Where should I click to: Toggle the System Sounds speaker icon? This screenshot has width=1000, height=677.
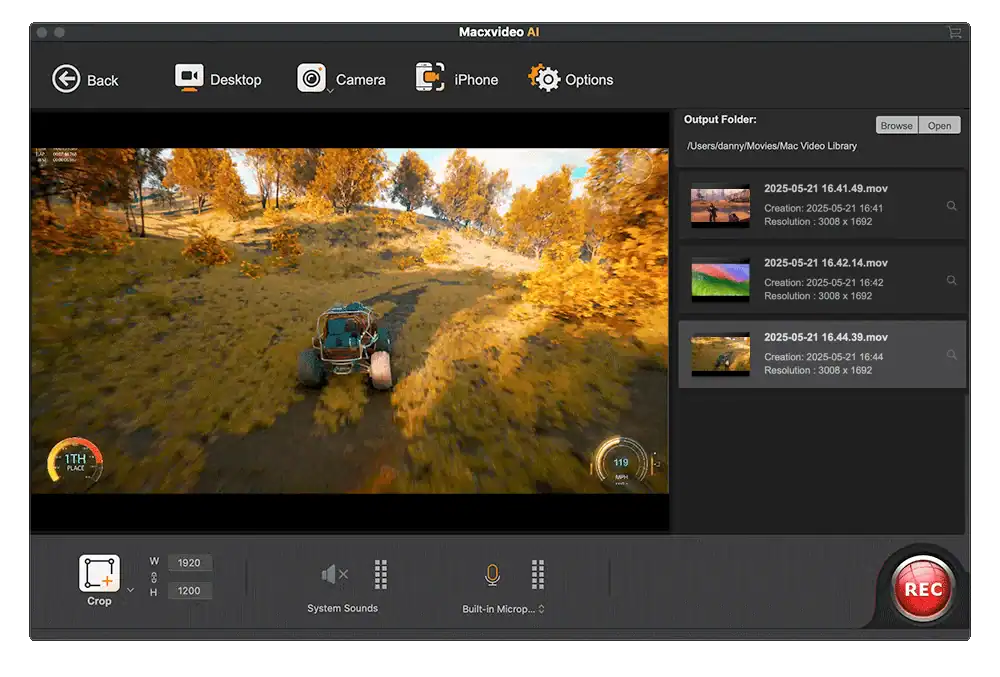[x=334, y=574]
